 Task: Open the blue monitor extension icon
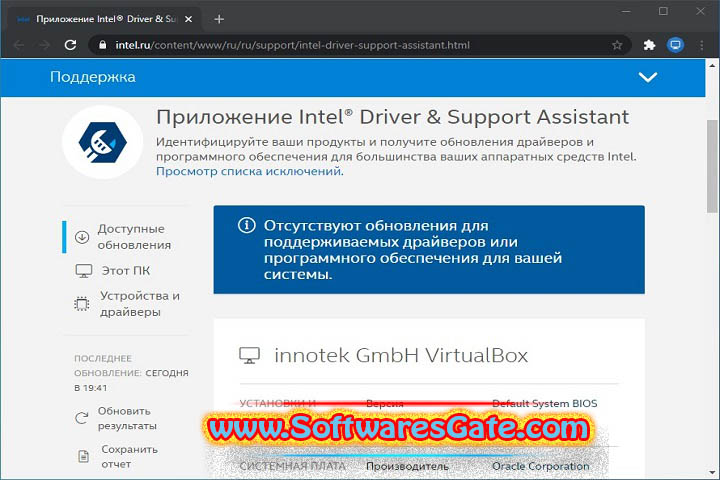click(675, 45)
